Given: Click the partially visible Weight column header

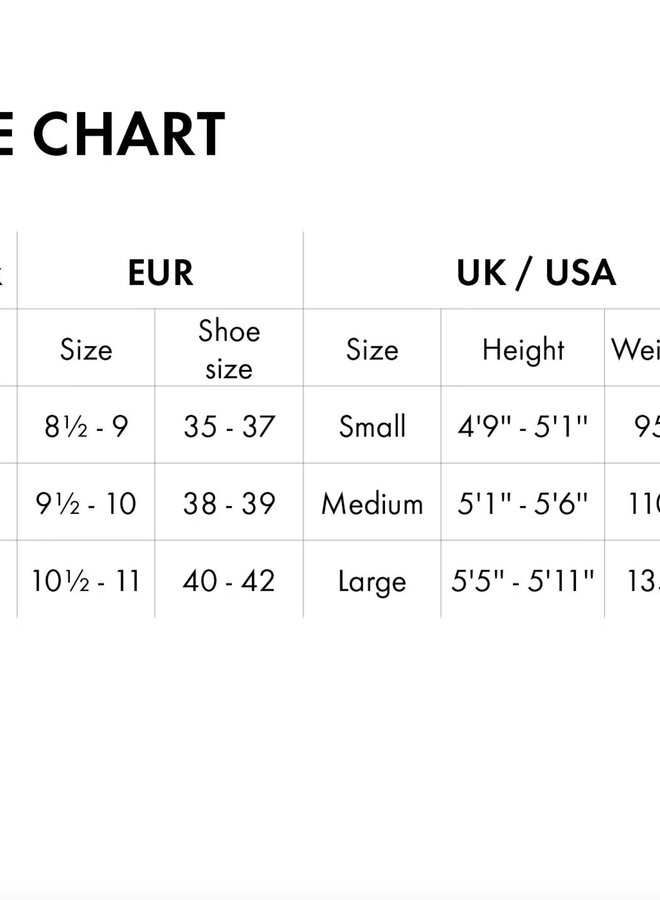Looking at the screenshot, I should (635, 349).
